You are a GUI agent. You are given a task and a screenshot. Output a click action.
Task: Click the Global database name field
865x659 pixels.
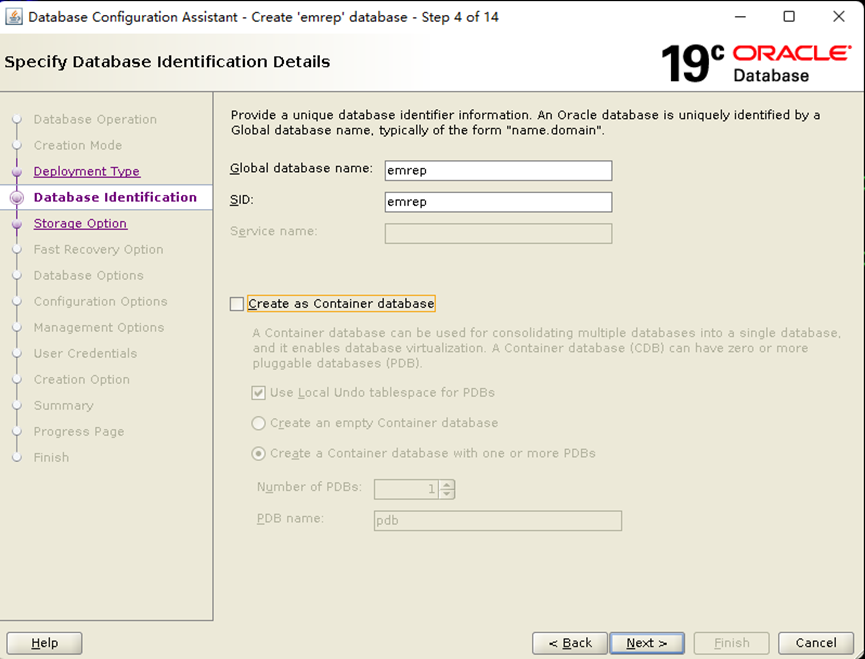click(x=498, y=170)
